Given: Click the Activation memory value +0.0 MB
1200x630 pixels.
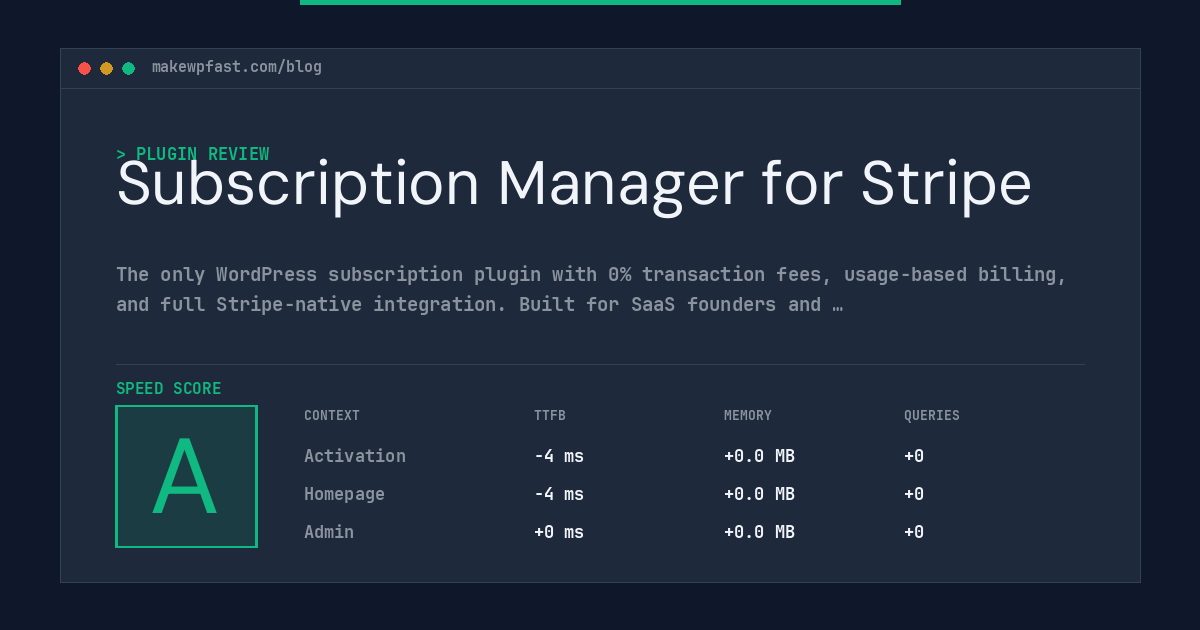Looking at the screenshot, I should click(759, 456).
